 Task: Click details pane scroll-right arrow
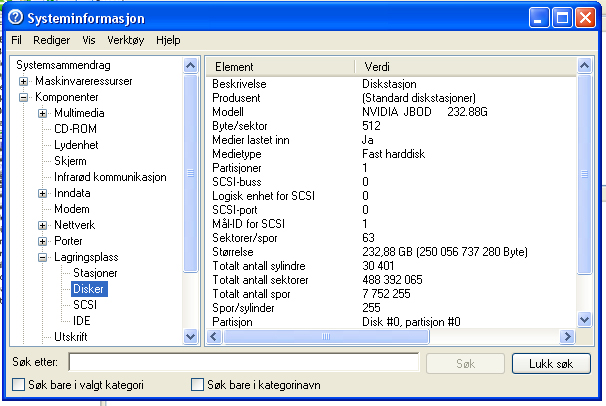coord(567,336)
